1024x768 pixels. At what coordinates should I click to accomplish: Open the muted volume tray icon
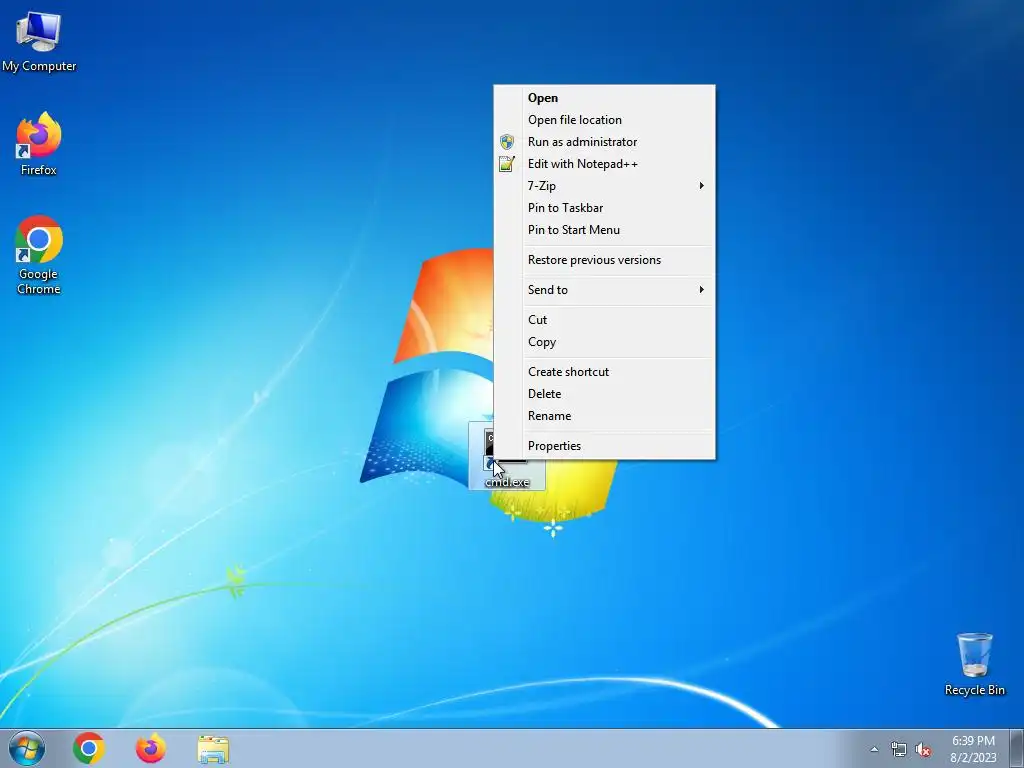[923, 749]
